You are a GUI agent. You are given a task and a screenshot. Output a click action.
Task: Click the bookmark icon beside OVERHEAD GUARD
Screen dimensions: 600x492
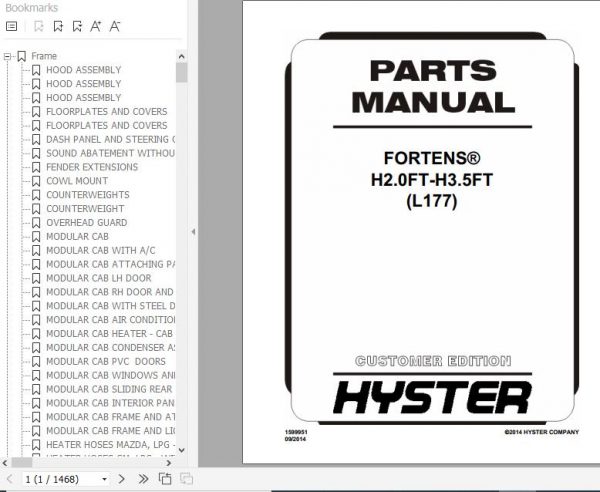36,223
